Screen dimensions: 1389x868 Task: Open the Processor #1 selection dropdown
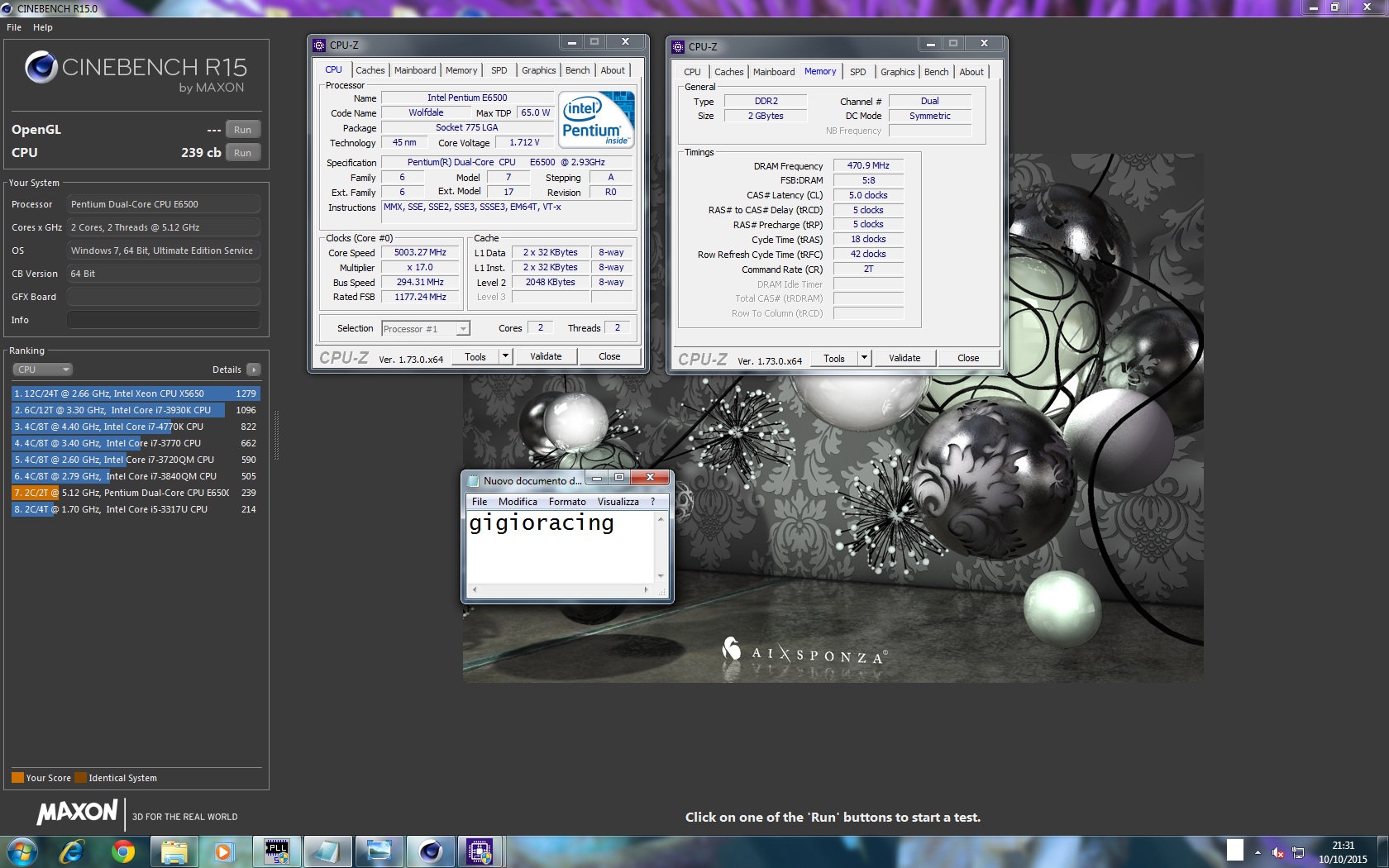(x=426, y=329)
